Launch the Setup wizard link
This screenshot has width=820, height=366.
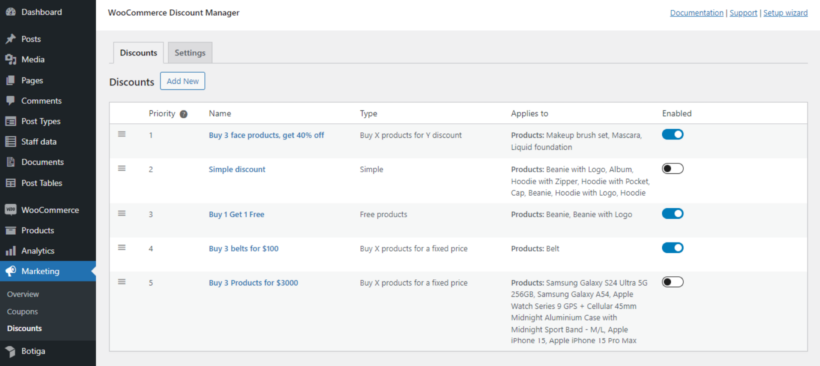click(785, 13)
